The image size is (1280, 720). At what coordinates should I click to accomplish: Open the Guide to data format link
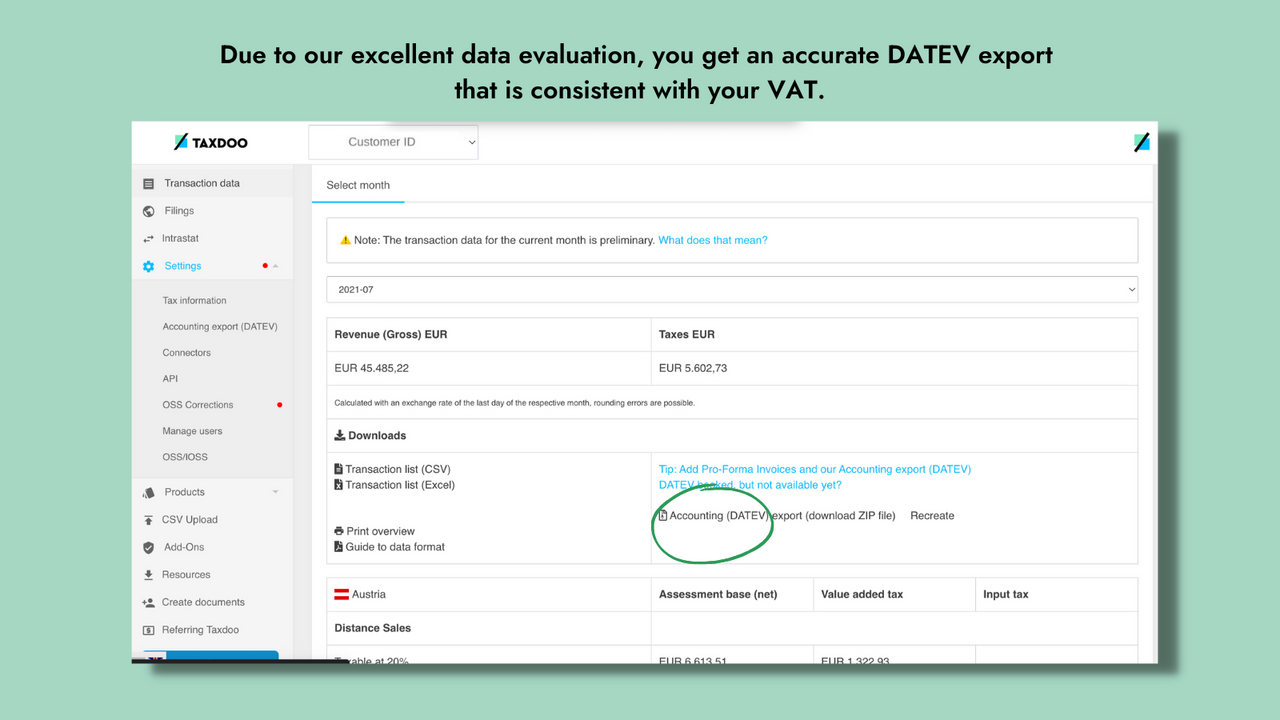[x=395, y=547]
